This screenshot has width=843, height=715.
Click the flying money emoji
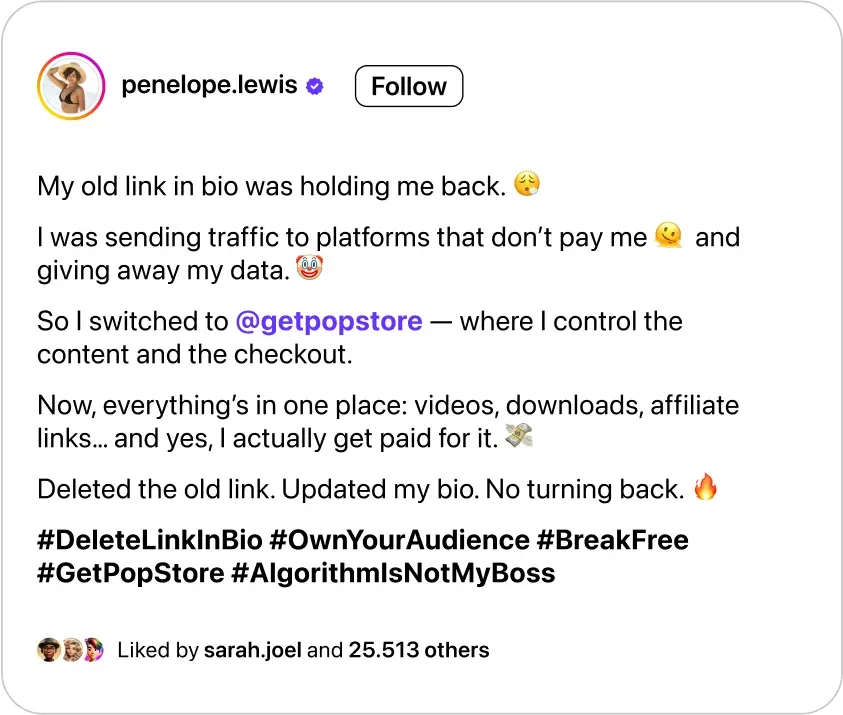pos(518,435)
